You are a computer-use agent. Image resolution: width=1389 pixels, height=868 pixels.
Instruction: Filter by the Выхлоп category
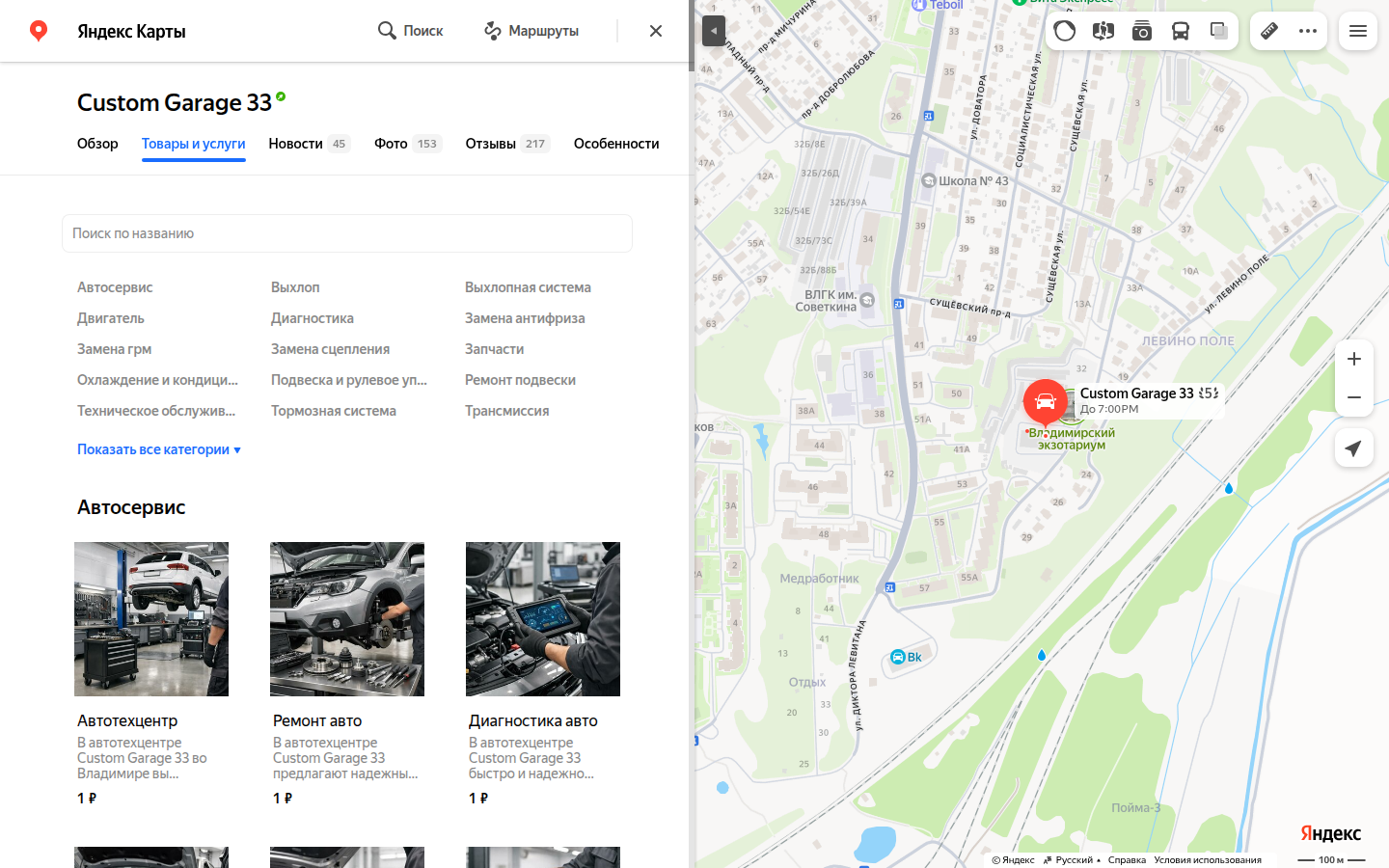point(295,287)
